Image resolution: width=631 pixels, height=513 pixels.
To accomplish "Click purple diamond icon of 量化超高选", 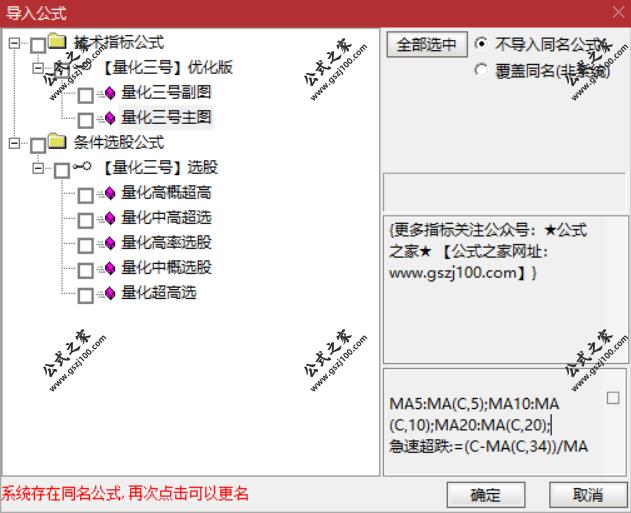I will click(110, 293).
